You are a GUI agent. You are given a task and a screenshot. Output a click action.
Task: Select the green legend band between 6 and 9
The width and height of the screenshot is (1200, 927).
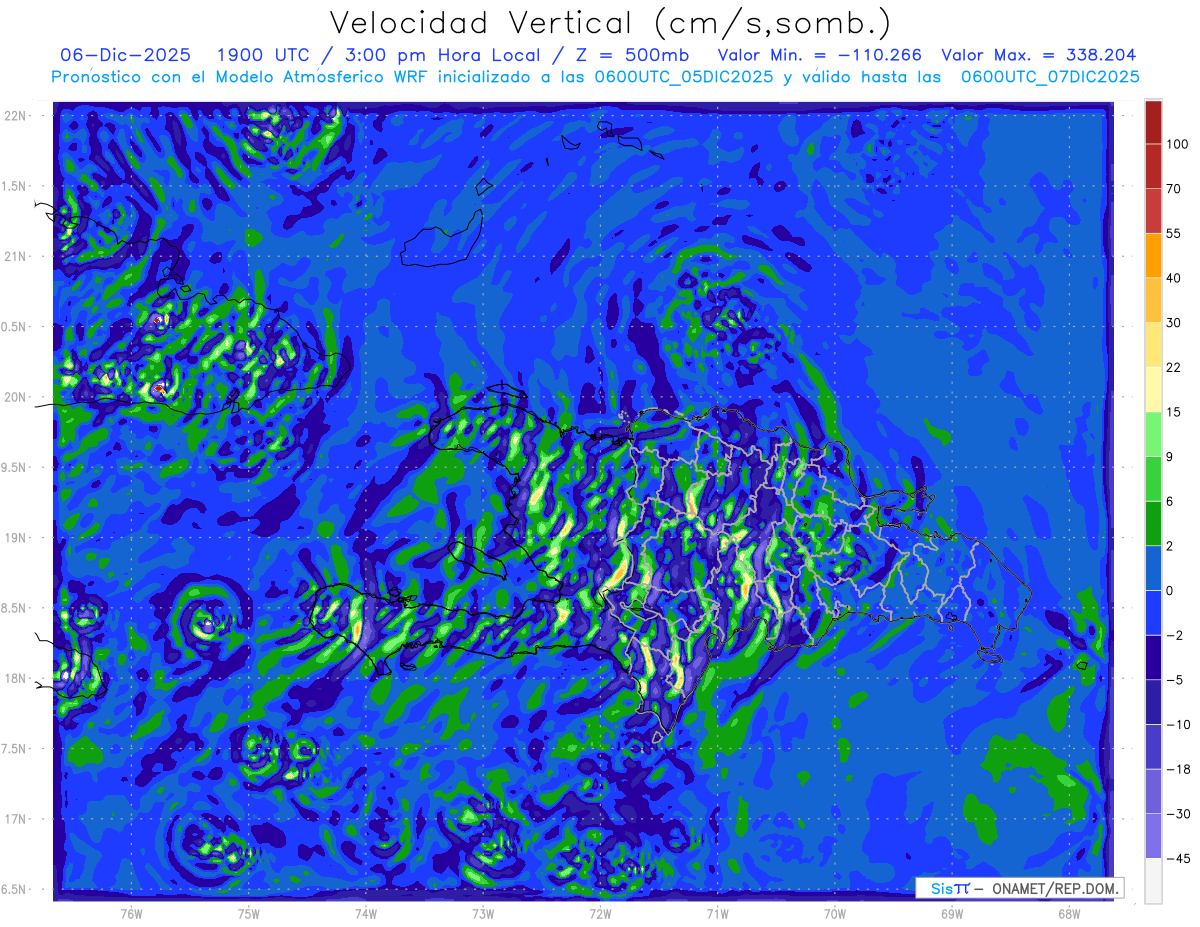pyautogui.click(x=1153, y=479)
